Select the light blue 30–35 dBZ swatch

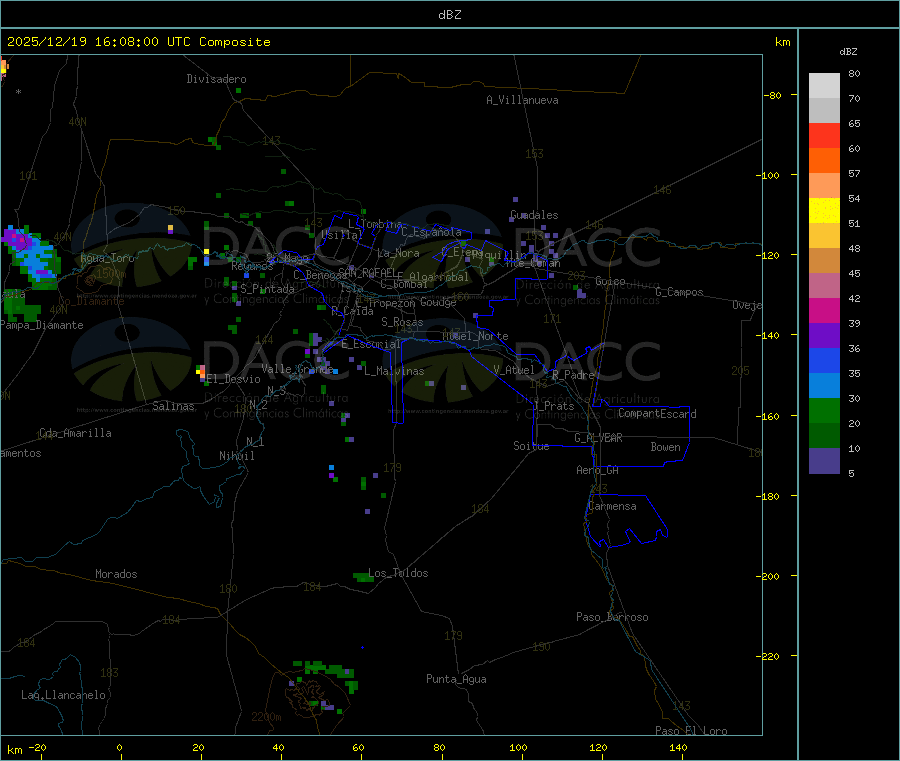point(824,386)
